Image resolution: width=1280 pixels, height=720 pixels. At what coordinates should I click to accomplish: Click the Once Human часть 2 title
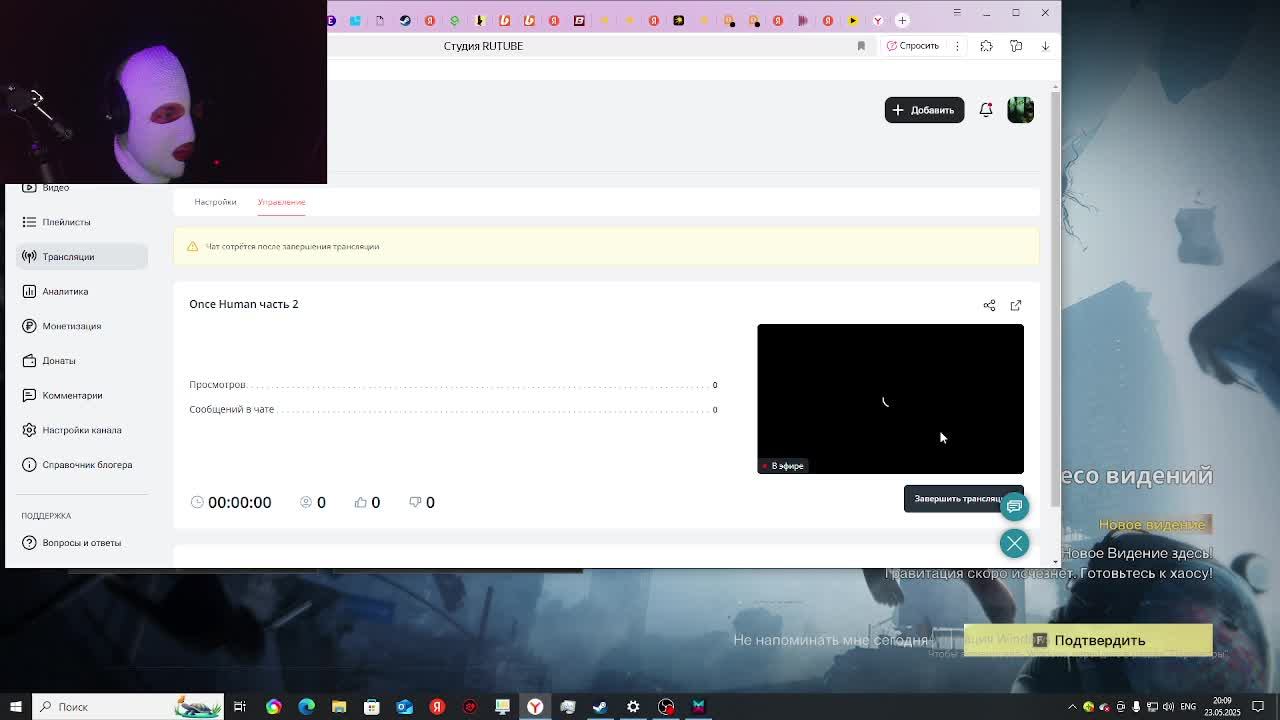(244, 304)
